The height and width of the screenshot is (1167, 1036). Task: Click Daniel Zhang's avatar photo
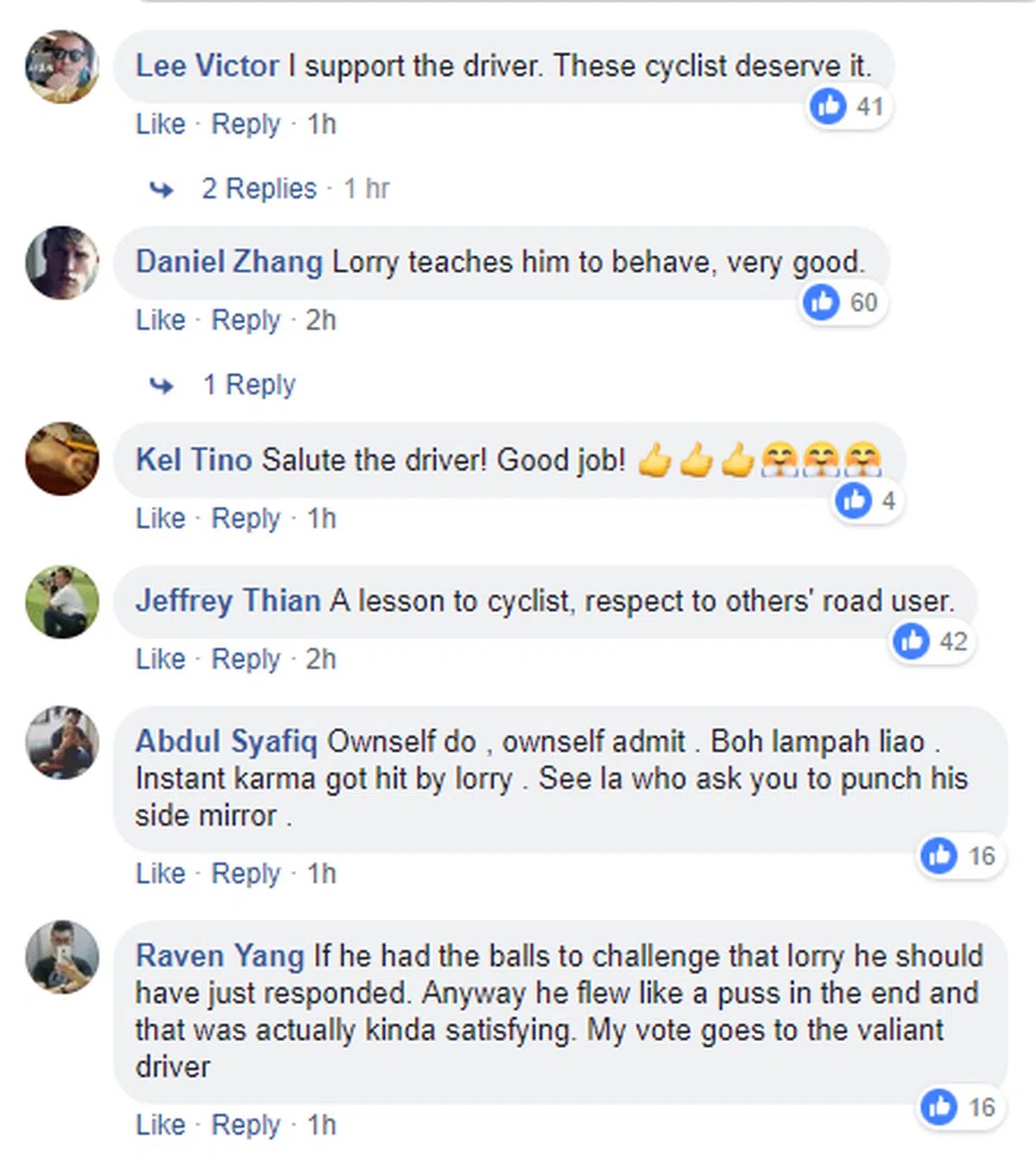click(62, 262)
